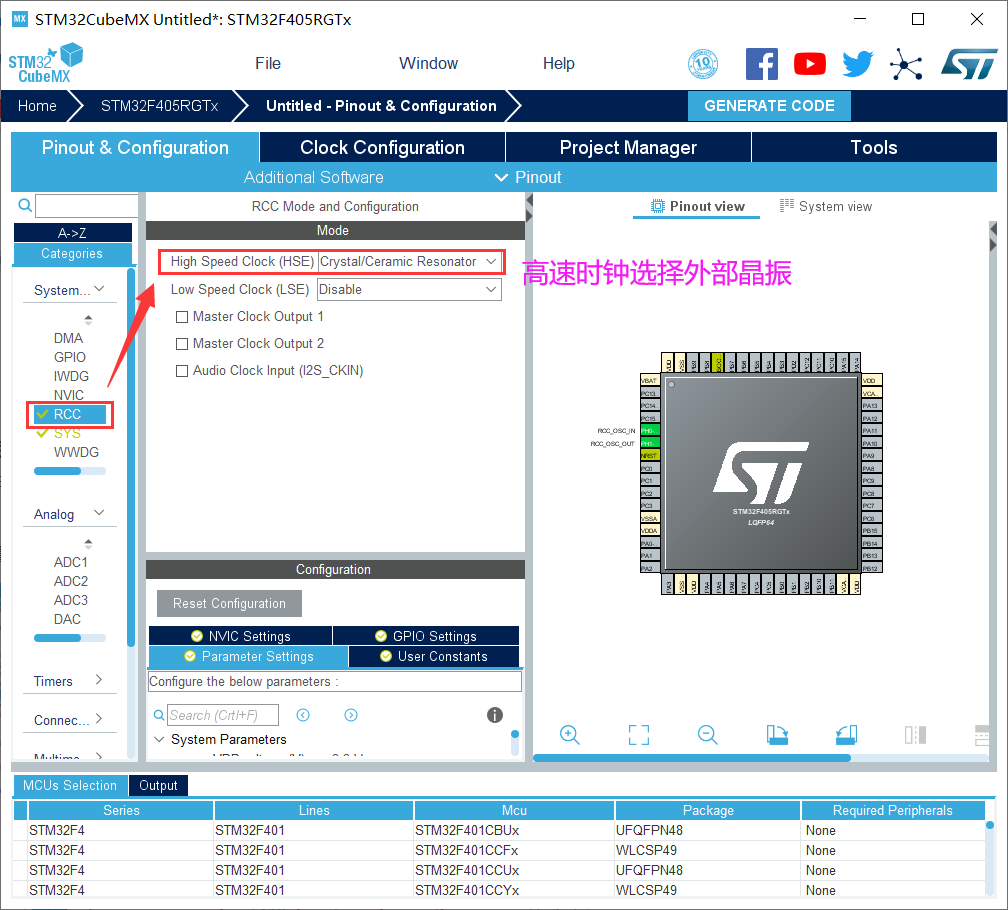
Task: Click the parameter search magnifier icon
Action: pos(159,715)
